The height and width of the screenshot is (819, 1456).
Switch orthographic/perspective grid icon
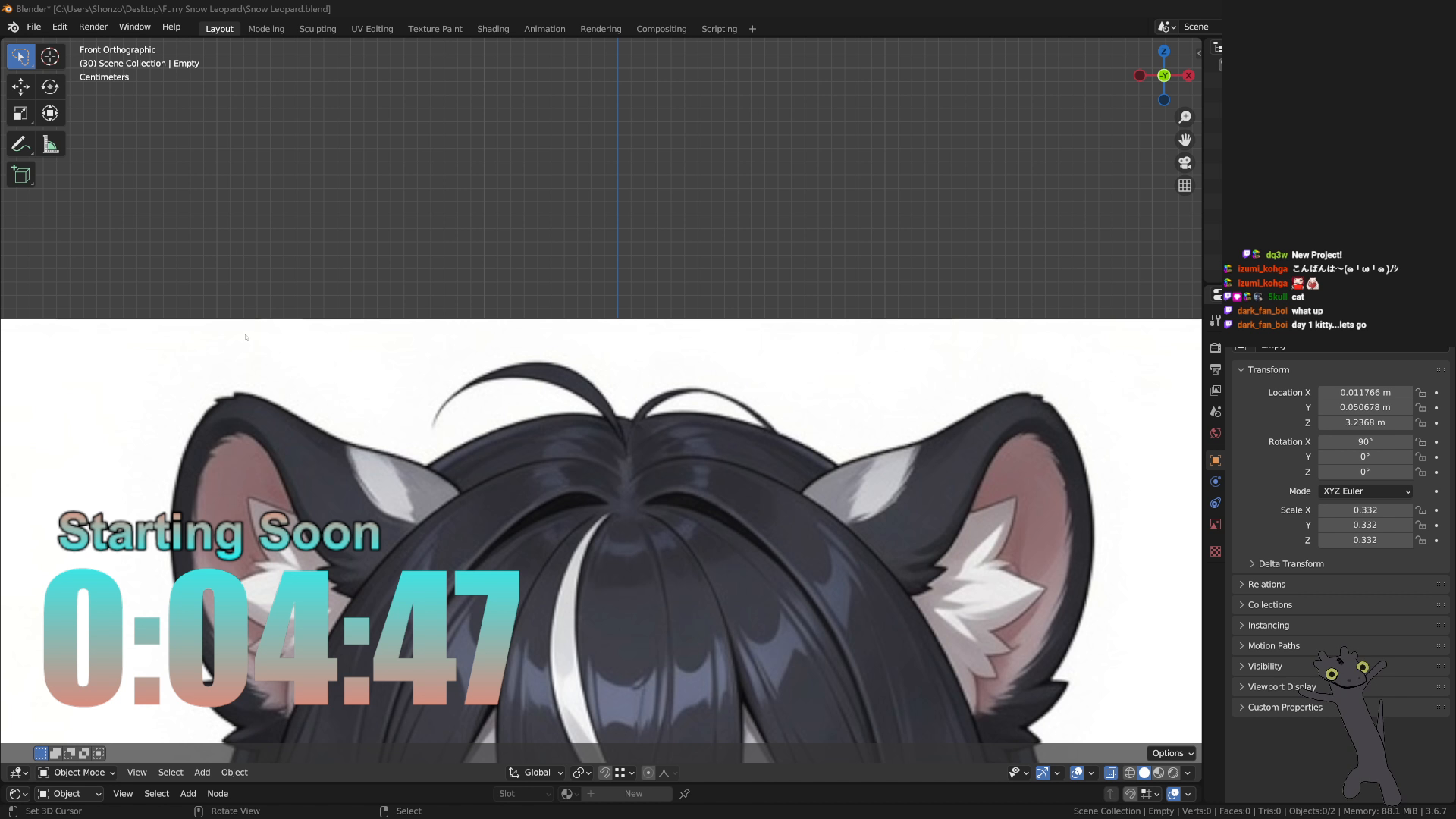click(x=1185, y=186)
